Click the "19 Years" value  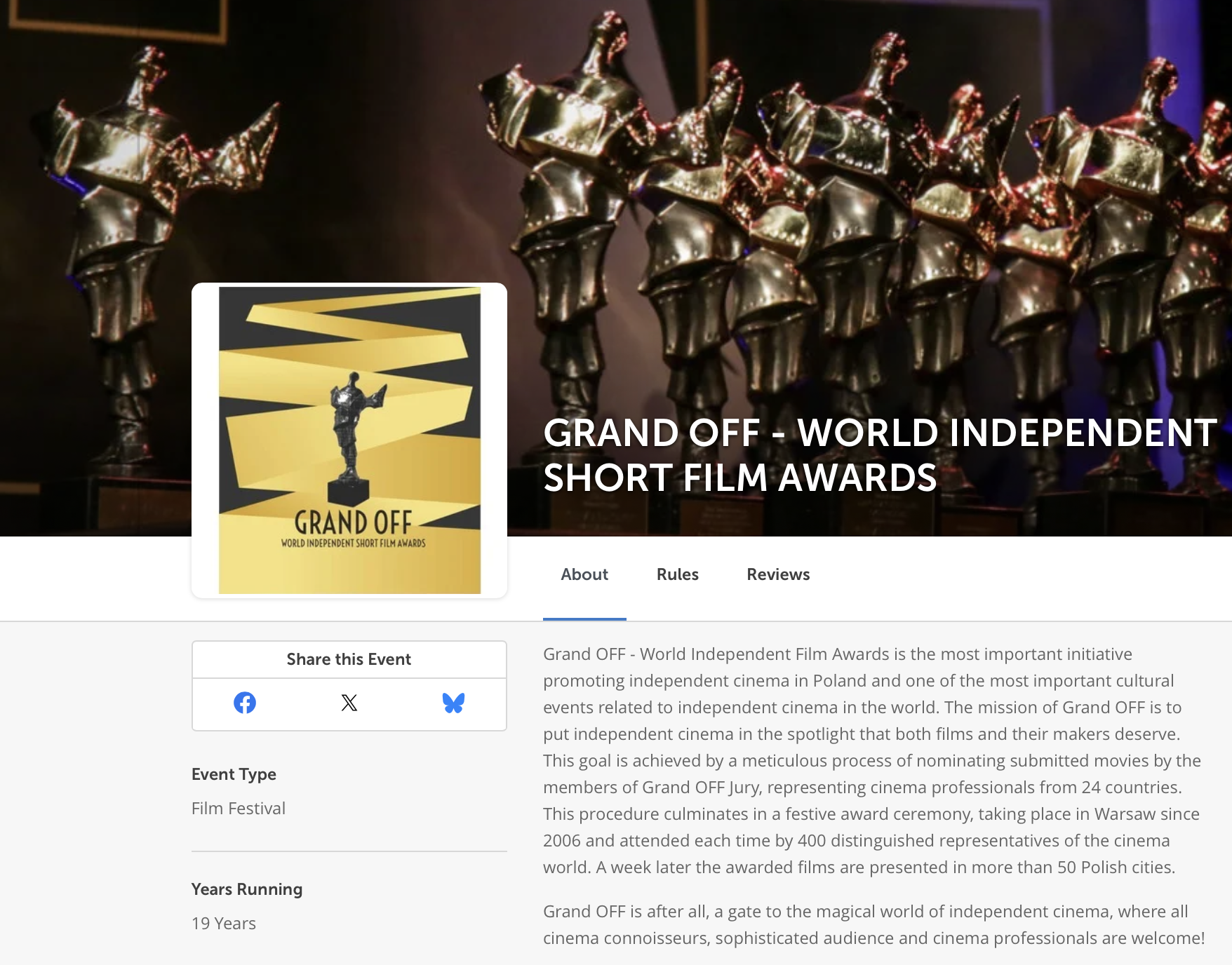224,924
